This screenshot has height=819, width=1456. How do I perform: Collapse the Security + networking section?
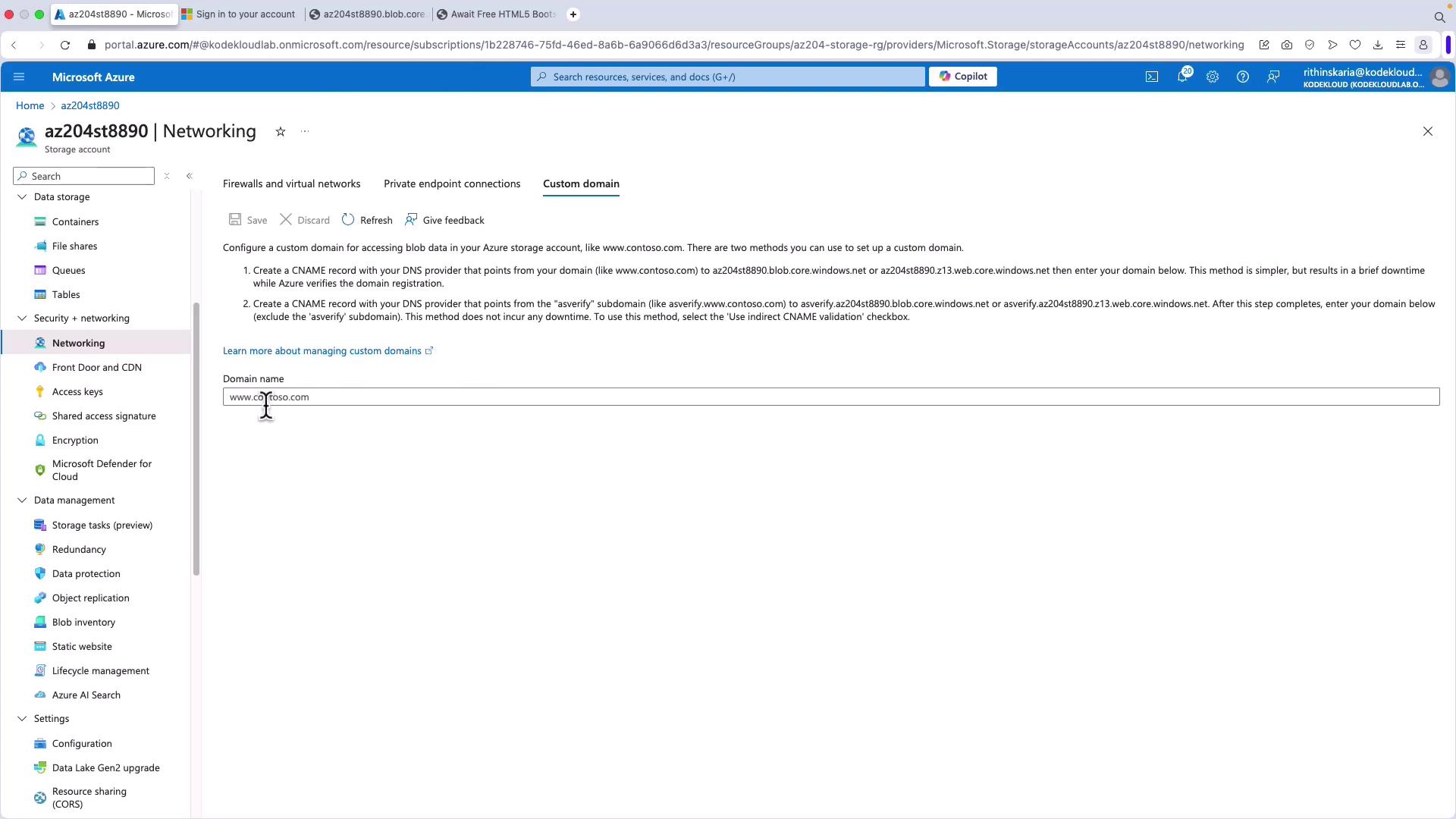(x=22, y=318)
